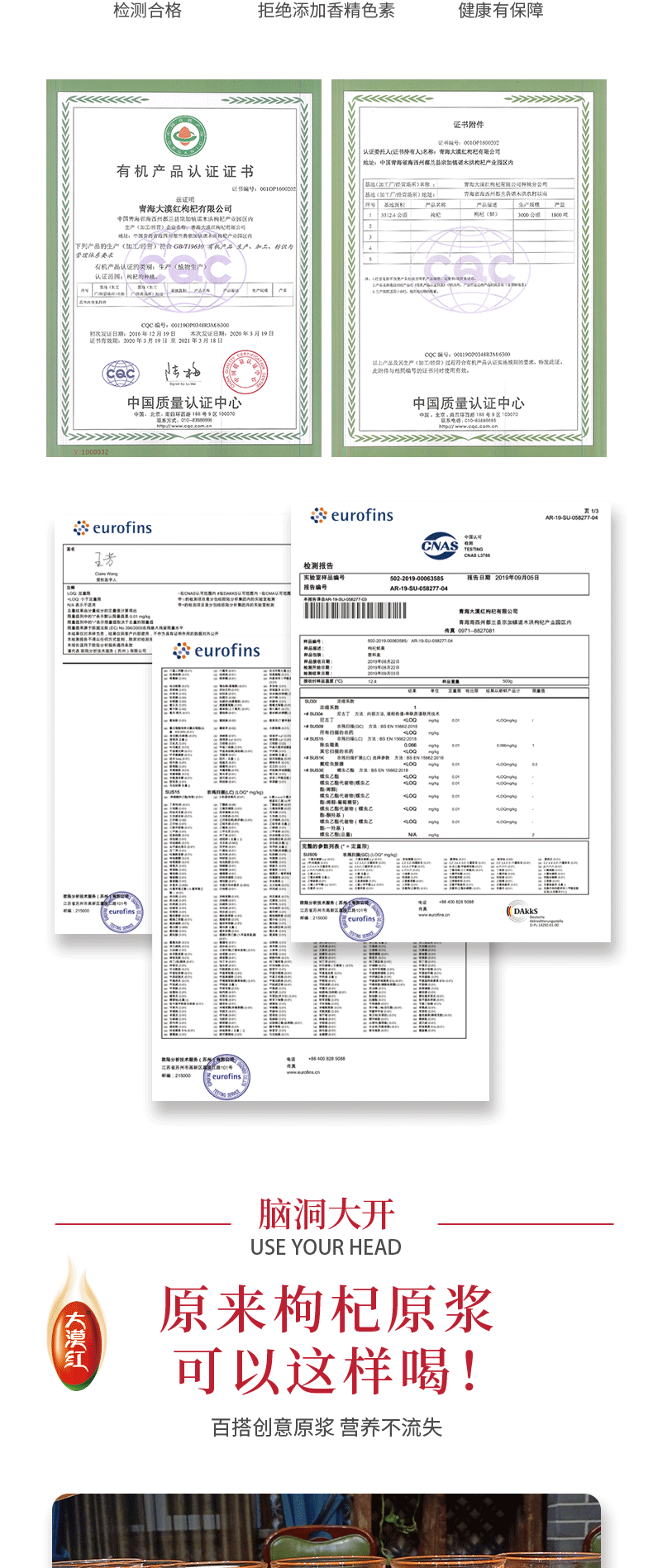Screen dimensions: 653x1568
Task: Click the red round seal on the organic certificate
Action: pos(246,374)
